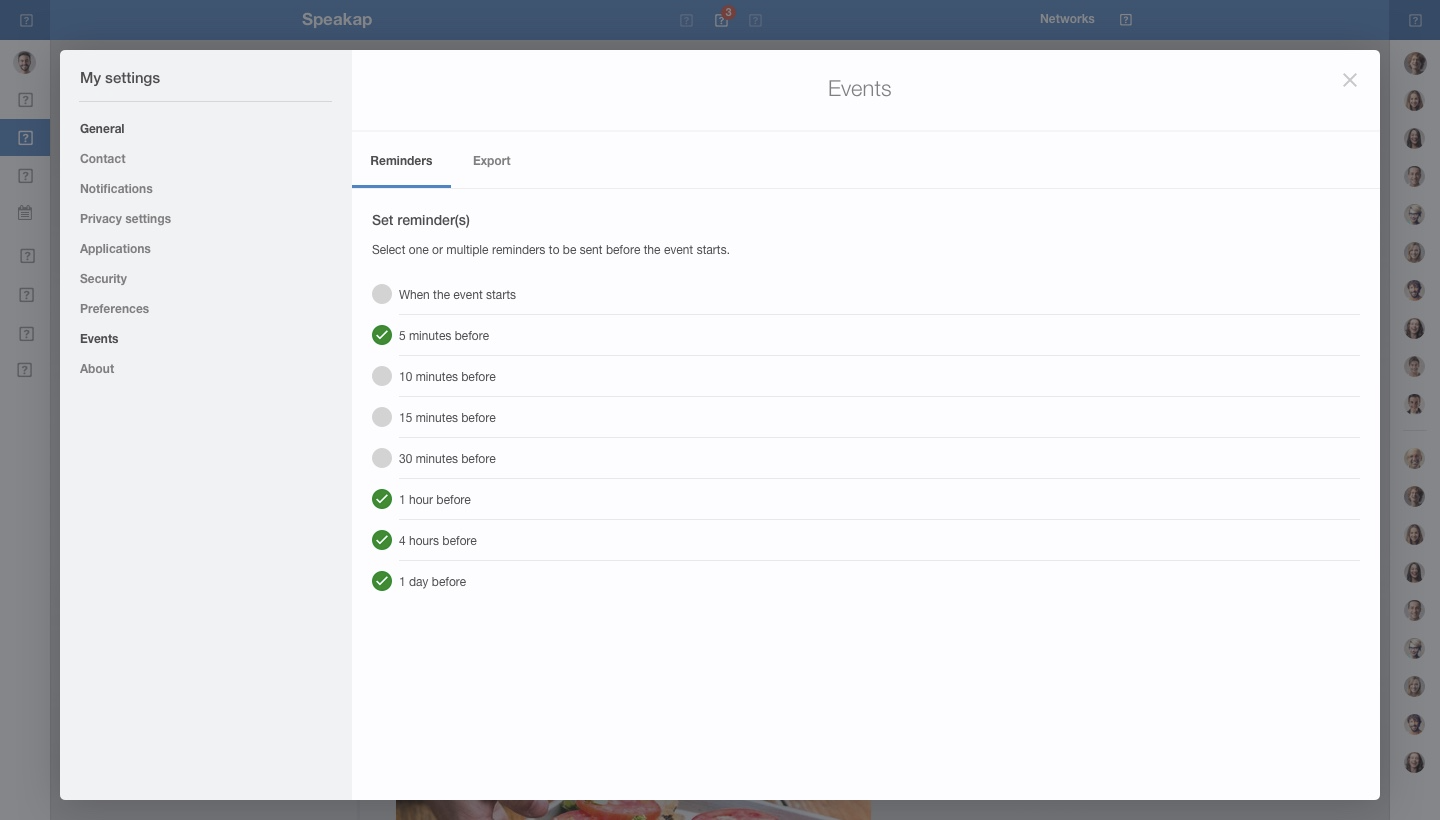Uncheck the '4 hours before' reminder
This screenshot has width=1440, height=820.
tap(382, 540)
